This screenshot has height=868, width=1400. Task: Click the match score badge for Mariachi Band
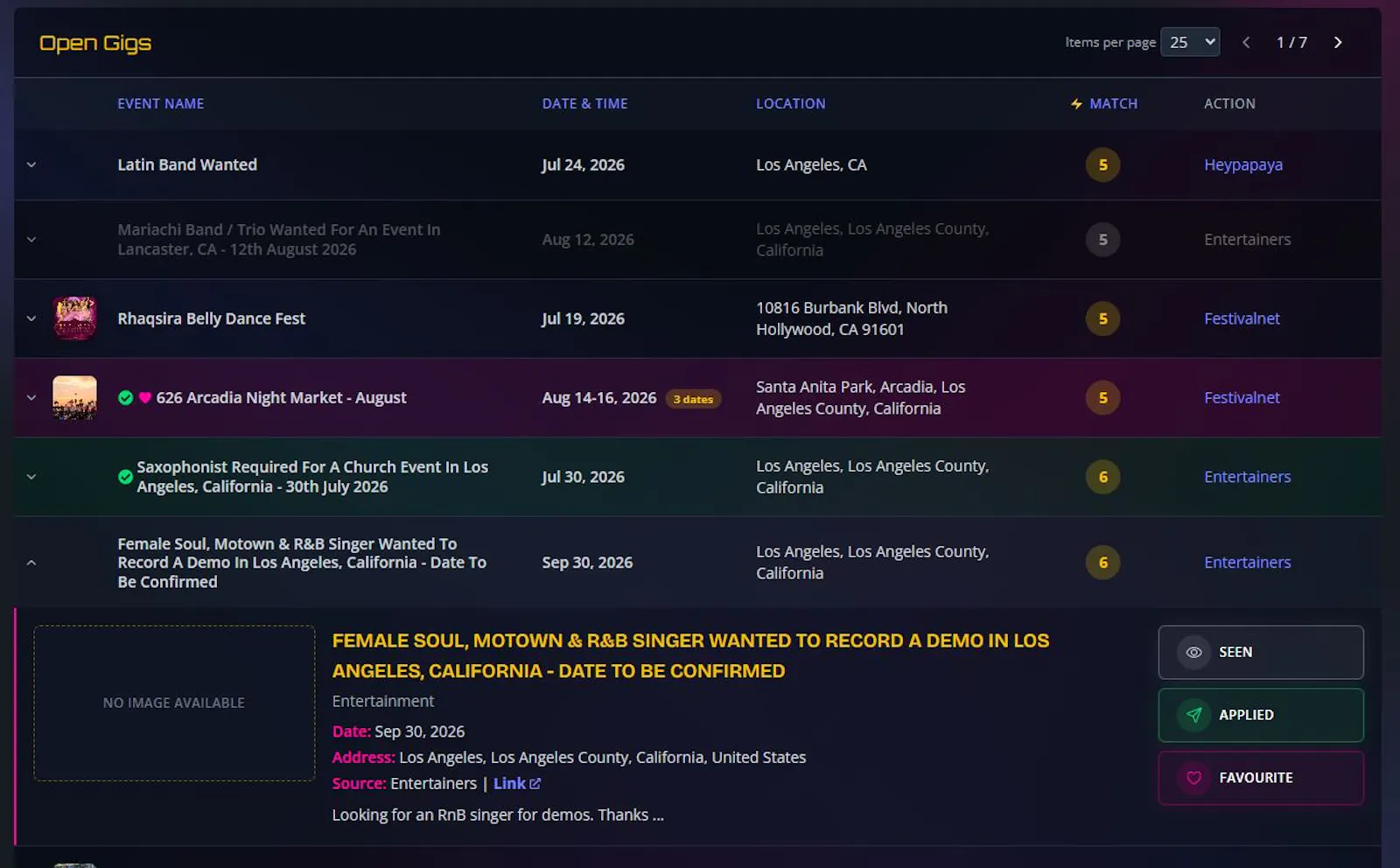(1102, 239)
